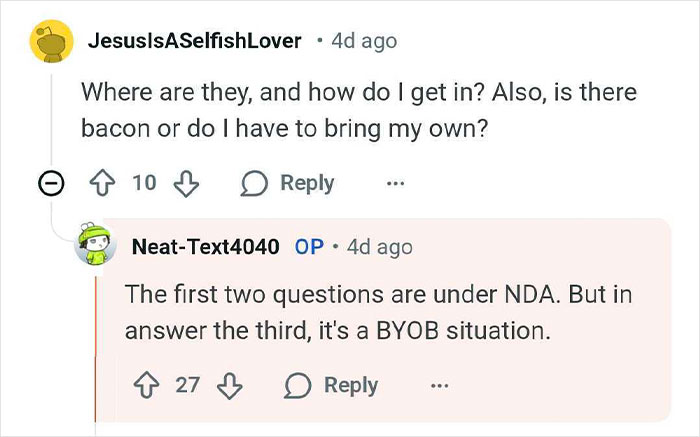Upvote Neat-Text4040's reply
Viewport: 700px width, 437px height.
(x=146, y=385)
